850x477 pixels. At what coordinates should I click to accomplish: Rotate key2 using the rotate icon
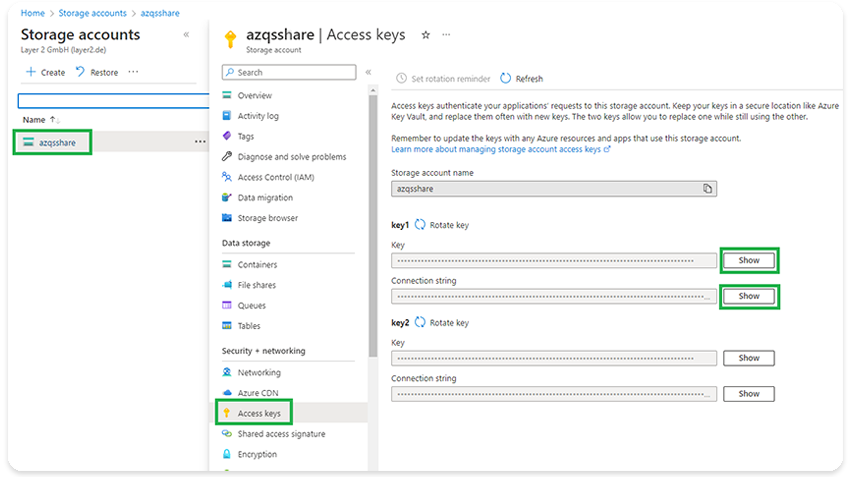coord(421,323)
